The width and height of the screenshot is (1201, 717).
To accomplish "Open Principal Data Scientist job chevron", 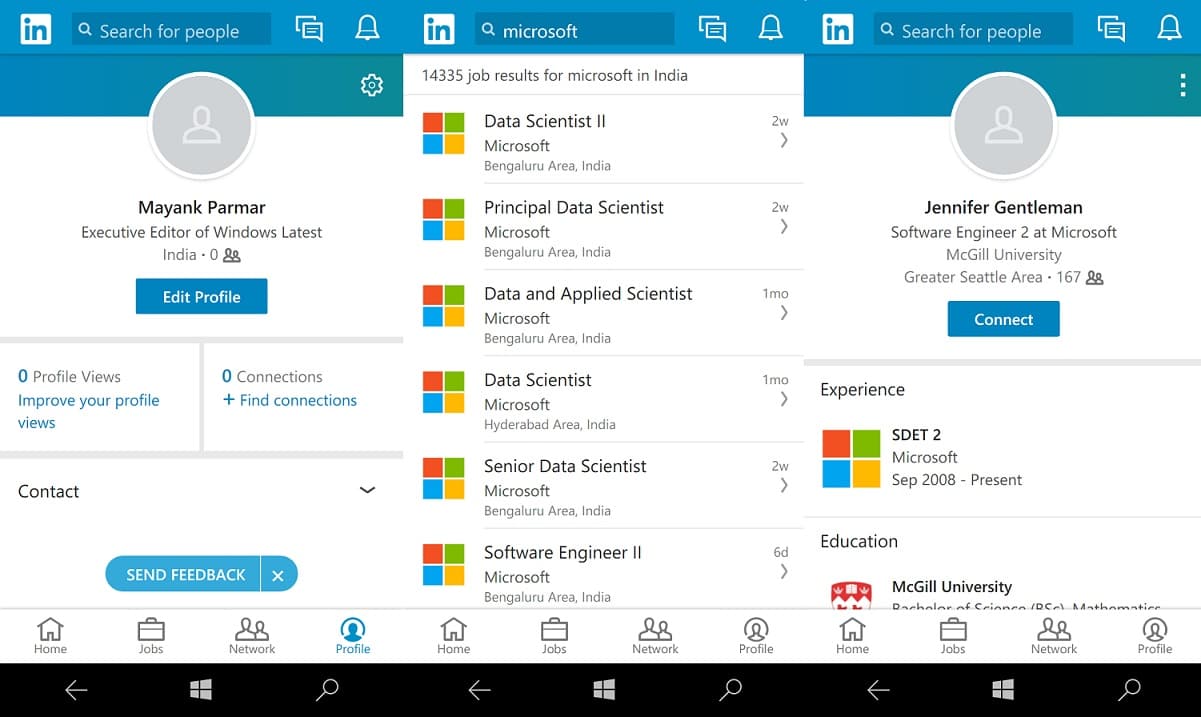I will pos(784,227).
